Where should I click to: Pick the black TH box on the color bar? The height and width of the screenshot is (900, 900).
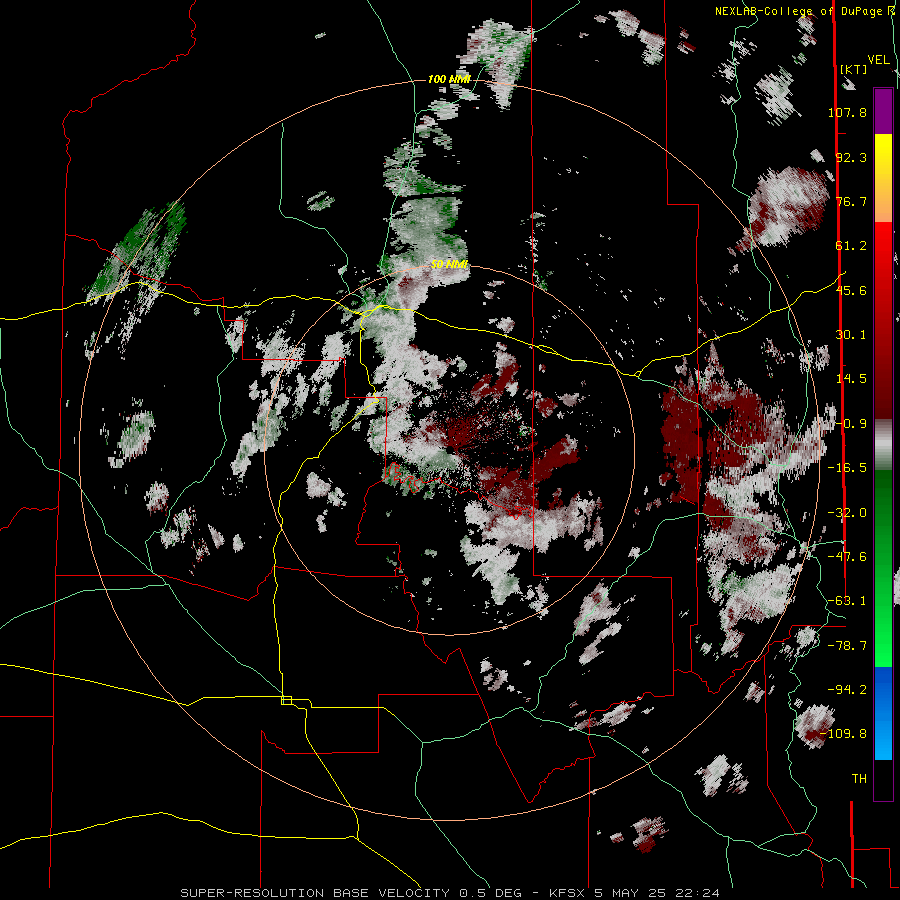(883, 779)
